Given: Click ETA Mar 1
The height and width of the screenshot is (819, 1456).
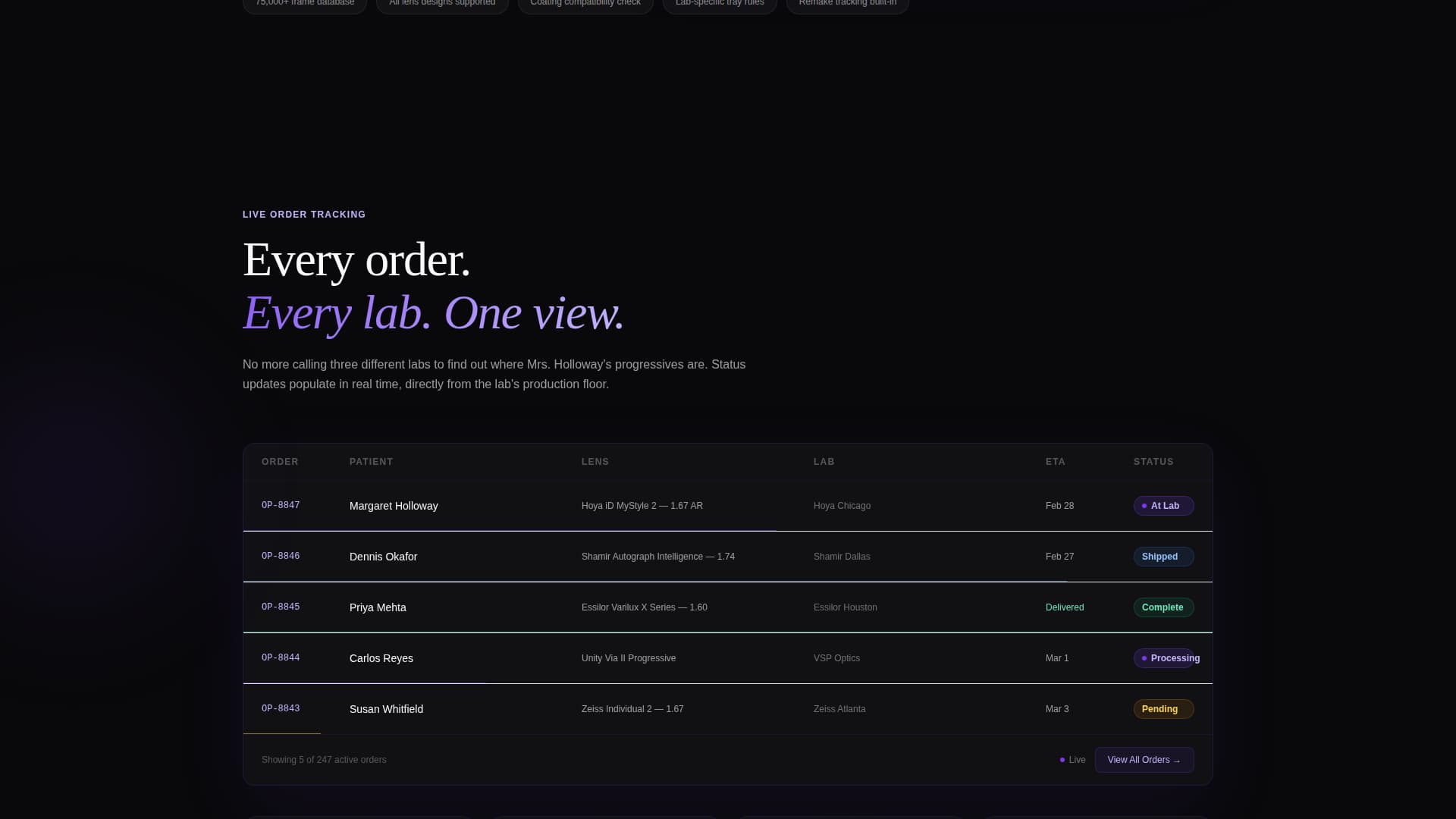Looking at the screenshot, I should coord(1057,658).
